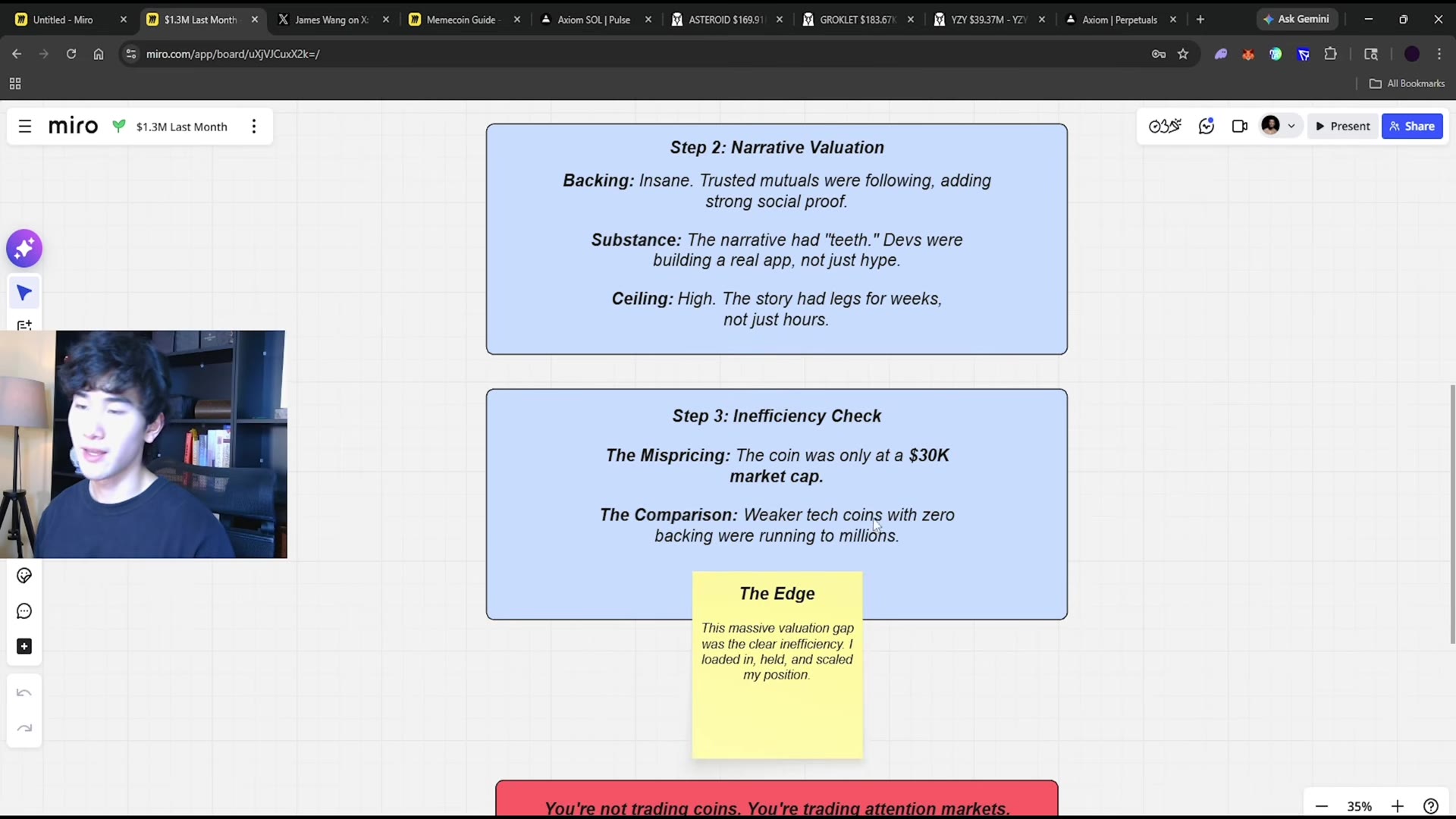Open the Miro AI sparkle assistant
This screenshot has height=819, width=1456.
click(x=24, y=248)
